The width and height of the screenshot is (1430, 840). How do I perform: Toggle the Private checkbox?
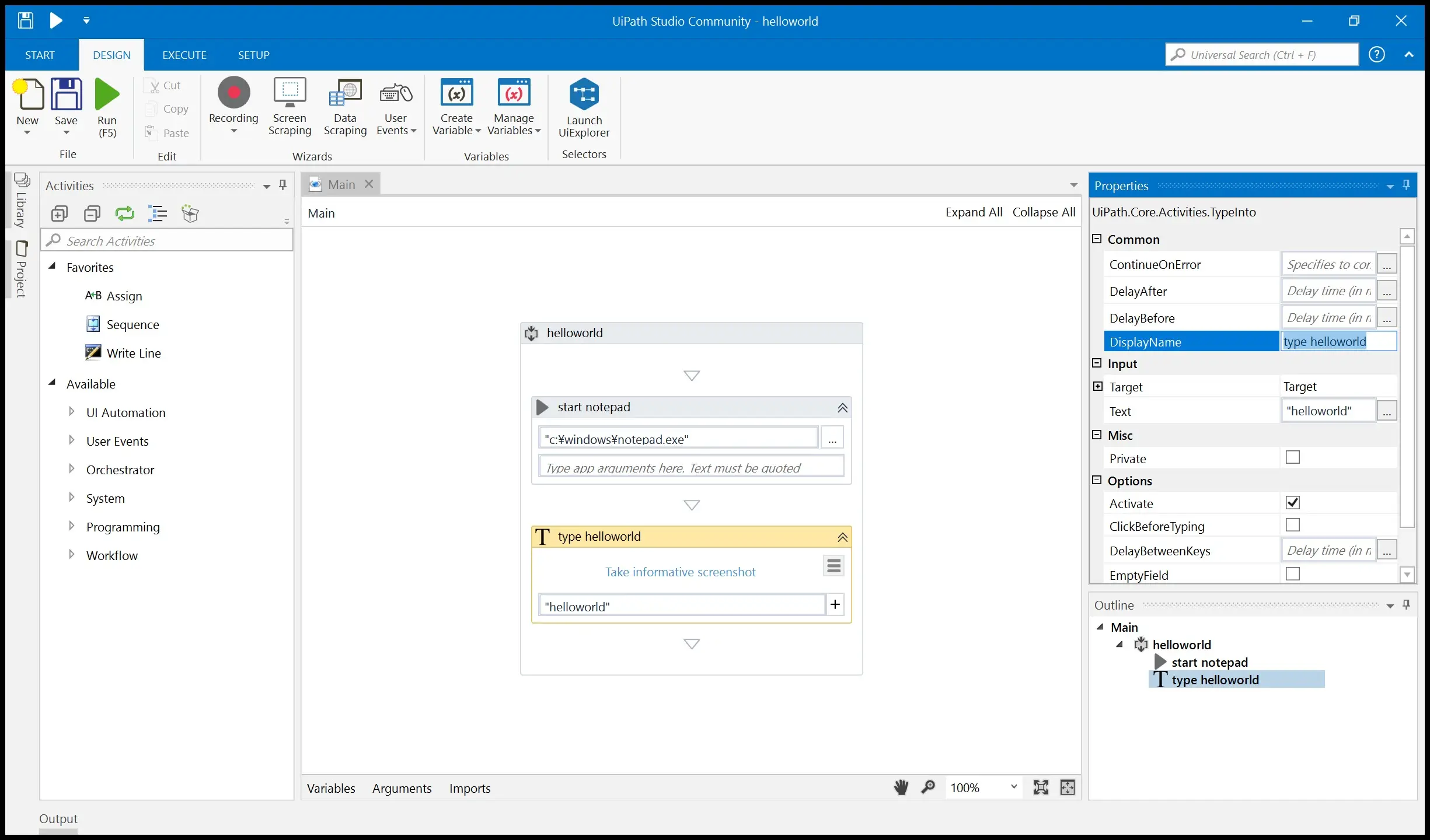(1293, 457)
